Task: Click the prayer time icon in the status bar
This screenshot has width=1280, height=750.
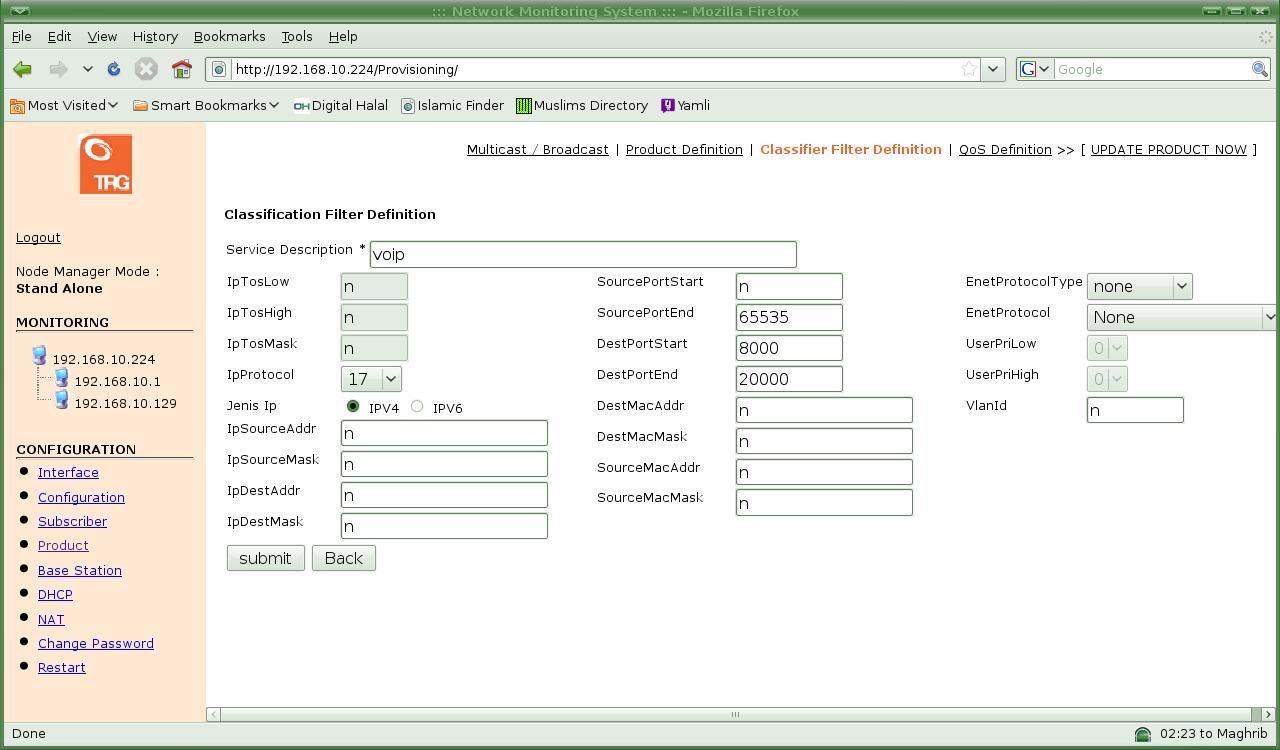Action: (x=1142, y=734)
